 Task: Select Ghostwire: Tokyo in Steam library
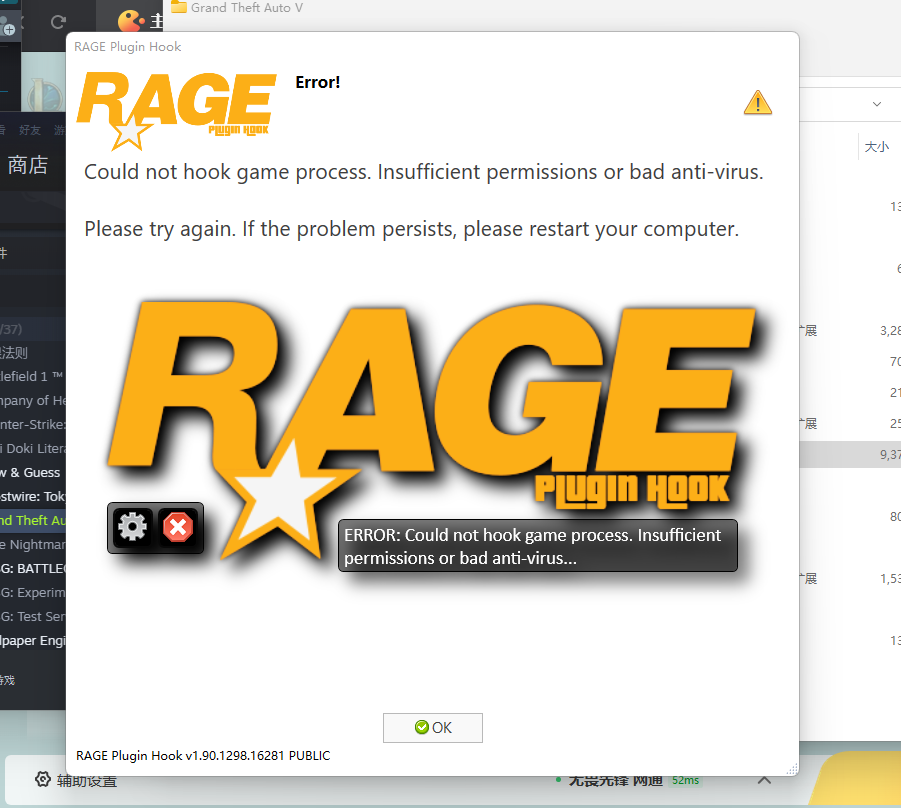click(33, 496)
